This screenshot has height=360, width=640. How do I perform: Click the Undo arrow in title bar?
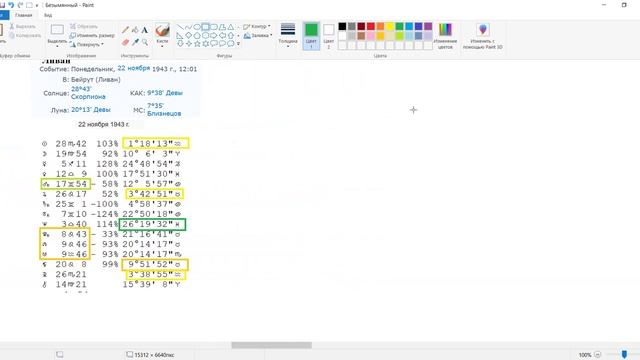point(11,5)
